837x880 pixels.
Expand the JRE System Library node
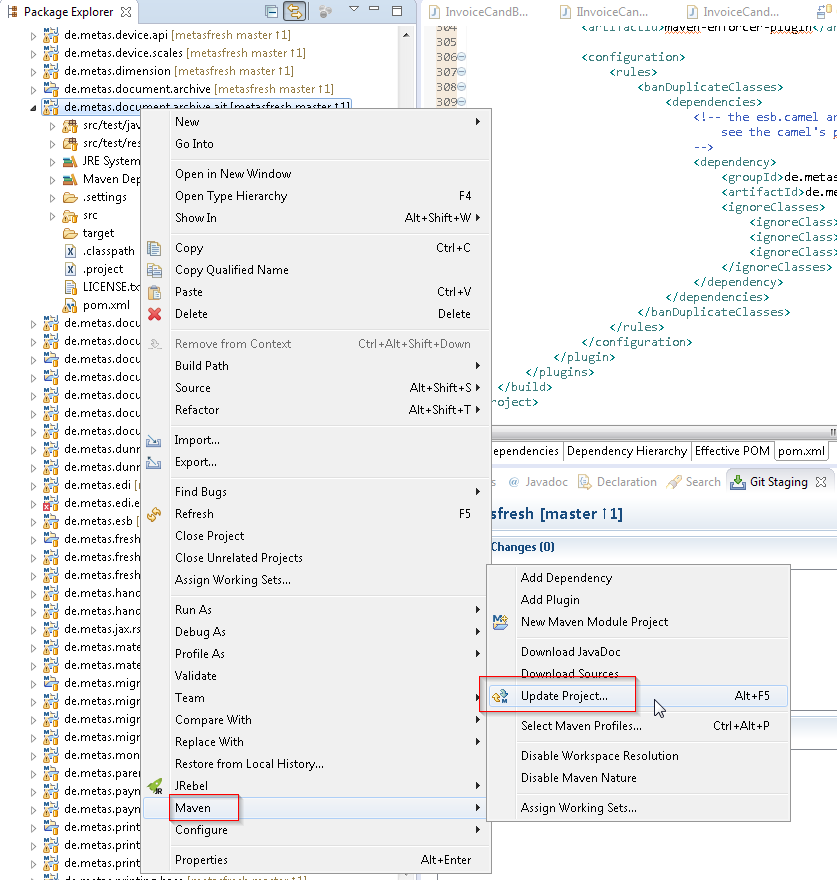pyautogui.click(x=52, y=162)
